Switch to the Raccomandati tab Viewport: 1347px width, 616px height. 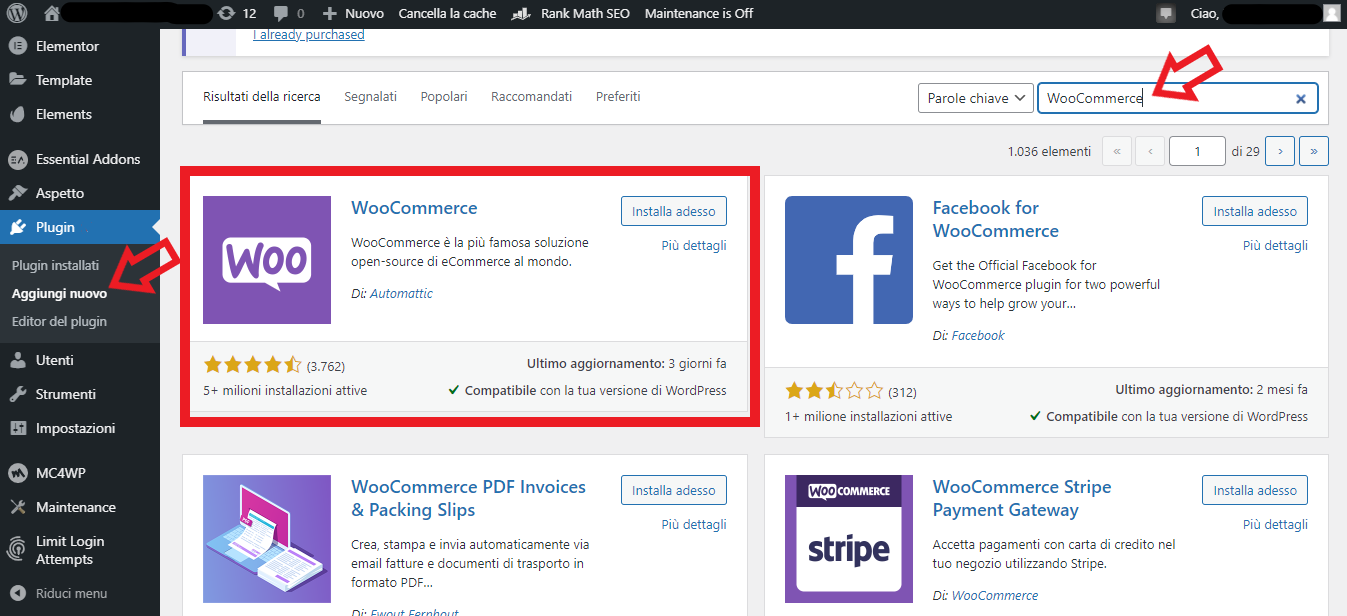point(531,97)
